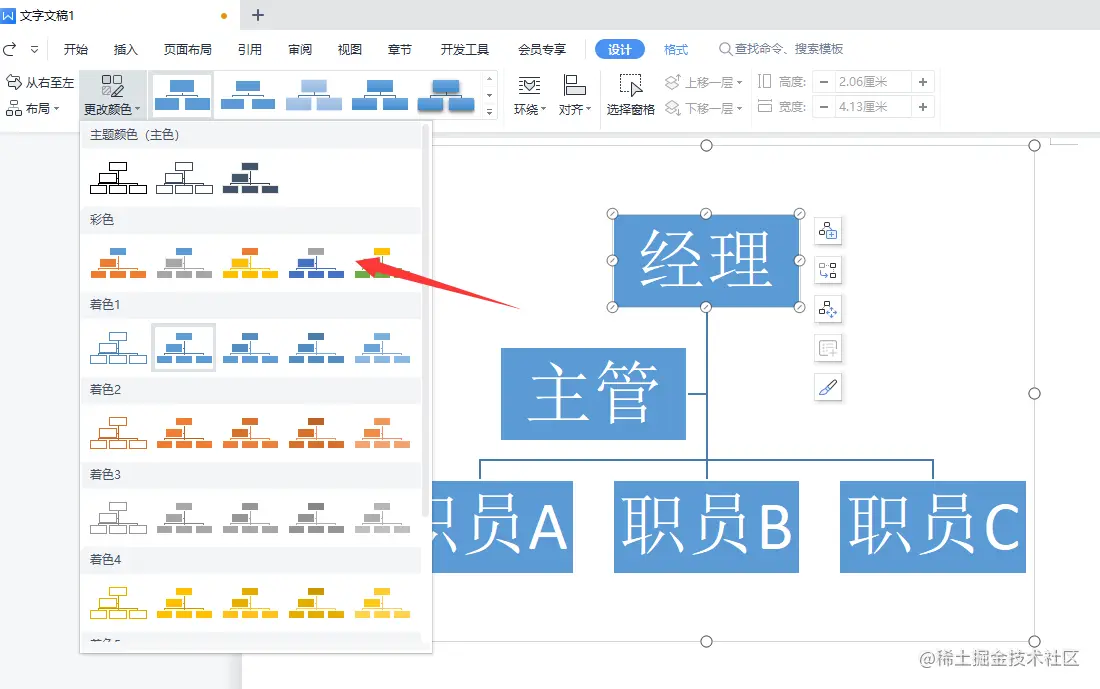1100x689 pixels.
Task: Open the 开发工具 tab
Action: [x=464, y=49]
